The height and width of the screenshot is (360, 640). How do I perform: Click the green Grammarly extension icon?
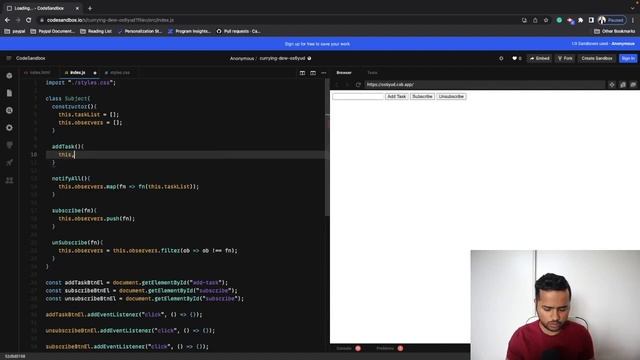tap(559, 20)
